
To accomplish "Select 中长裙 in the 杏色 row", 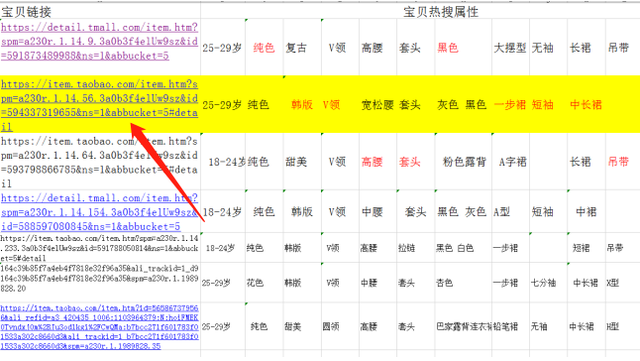I will [585, 283].
